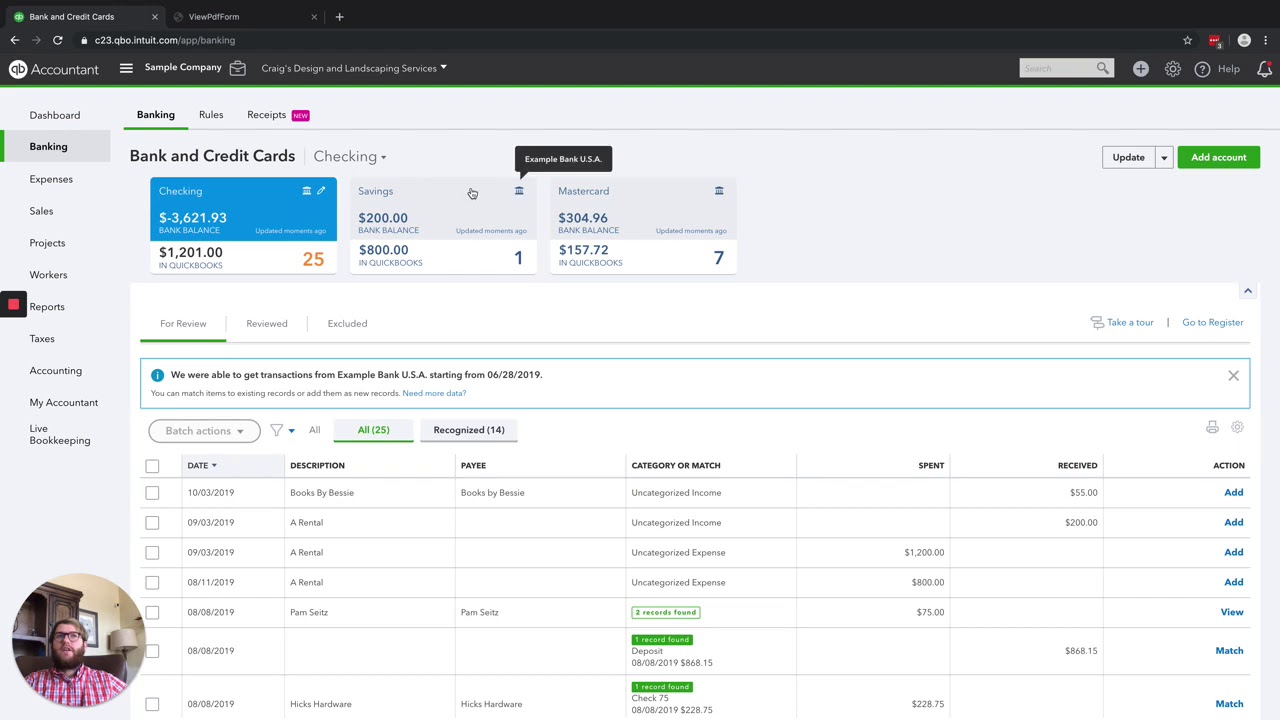
Task: Open the Reviewed tab
Action: 267,323
